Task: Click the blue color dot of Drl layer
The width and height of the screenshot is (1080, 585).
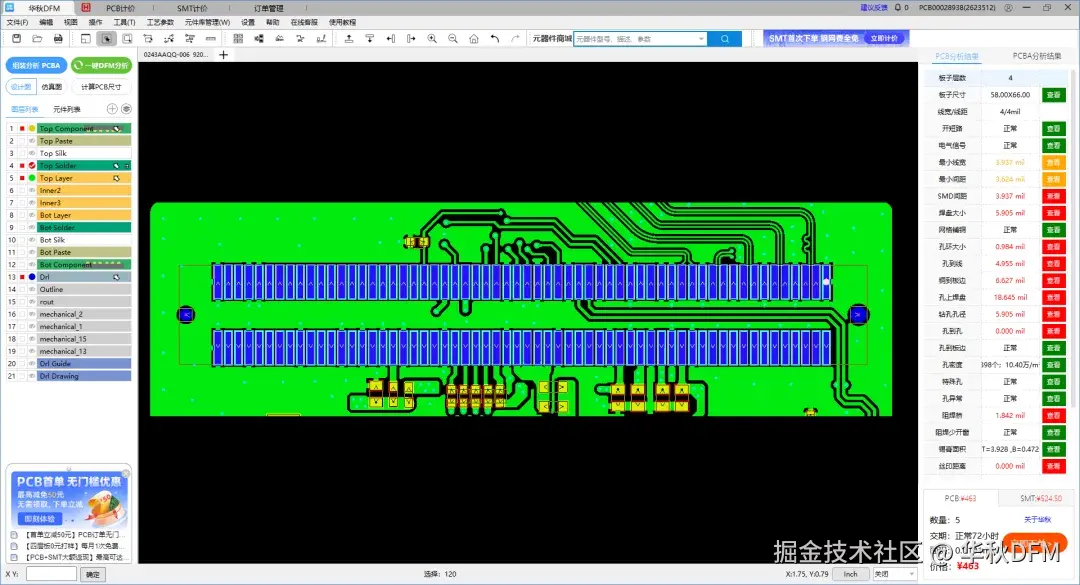Action: (x=32, y=277)
